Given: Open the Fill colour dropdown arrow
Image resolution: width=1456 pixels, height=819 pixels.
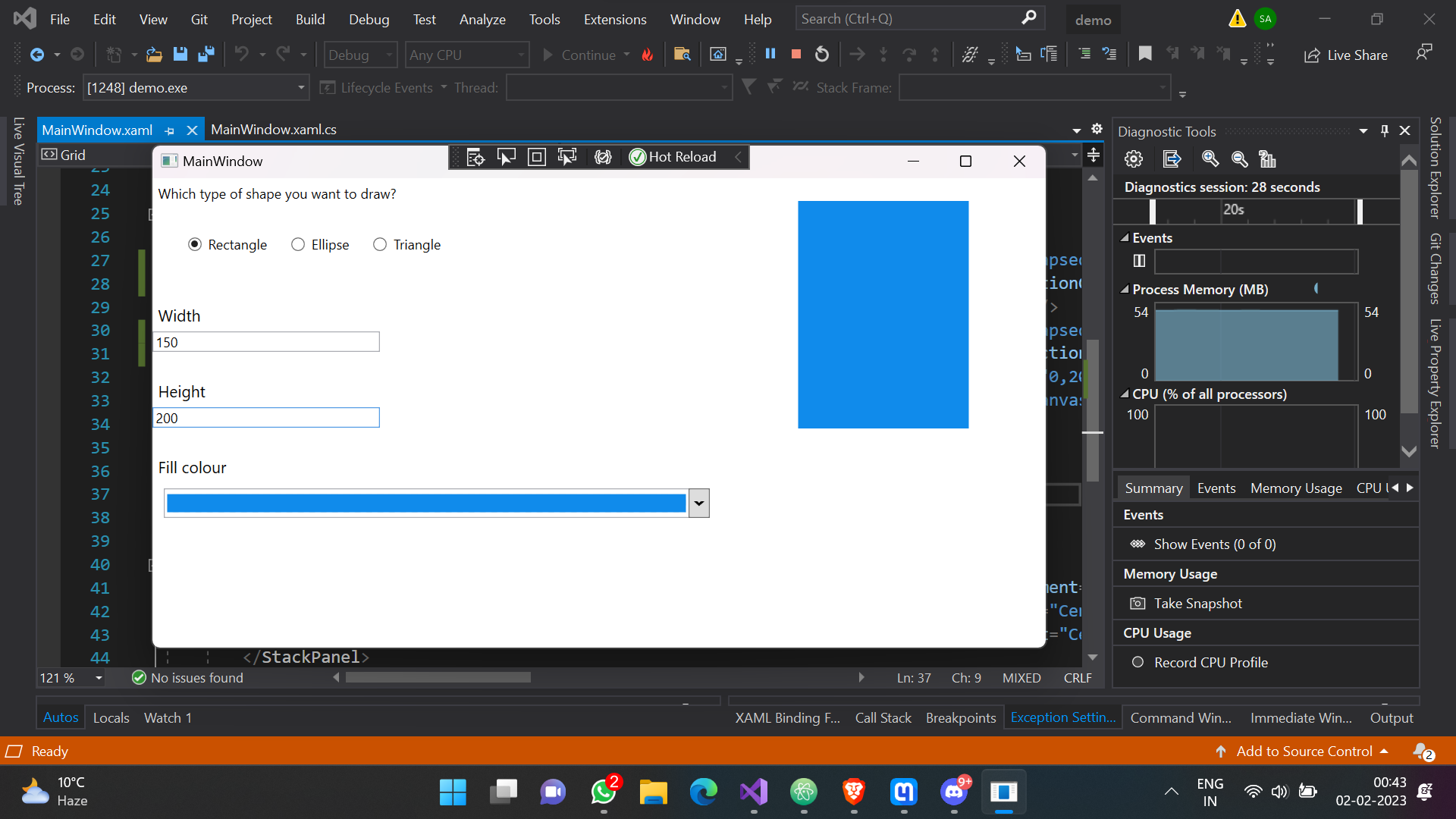Looking at the screenshot, I should click(x=698, y=503).
